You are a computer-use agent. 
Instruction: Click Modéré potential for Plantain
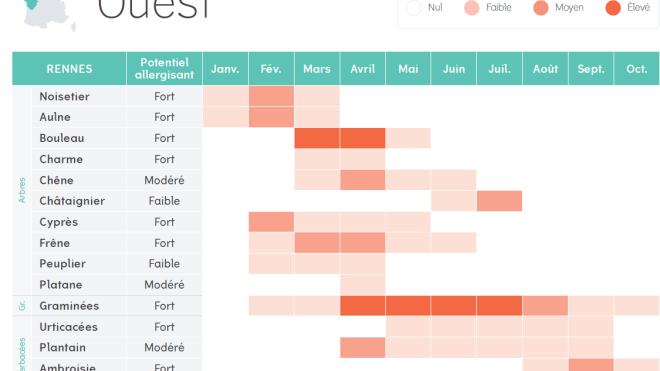click(164, 347)
